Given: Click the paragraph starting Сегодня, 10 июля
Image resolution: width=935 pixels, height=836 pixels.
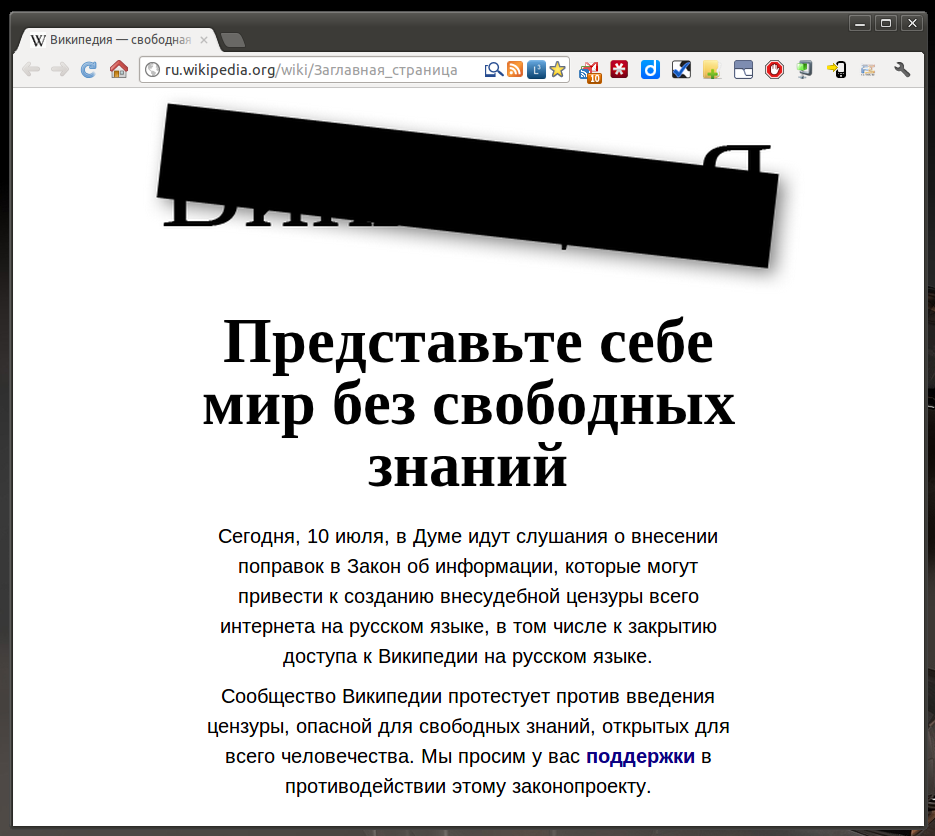Looking at the screenshot, I should pos(468,596).
